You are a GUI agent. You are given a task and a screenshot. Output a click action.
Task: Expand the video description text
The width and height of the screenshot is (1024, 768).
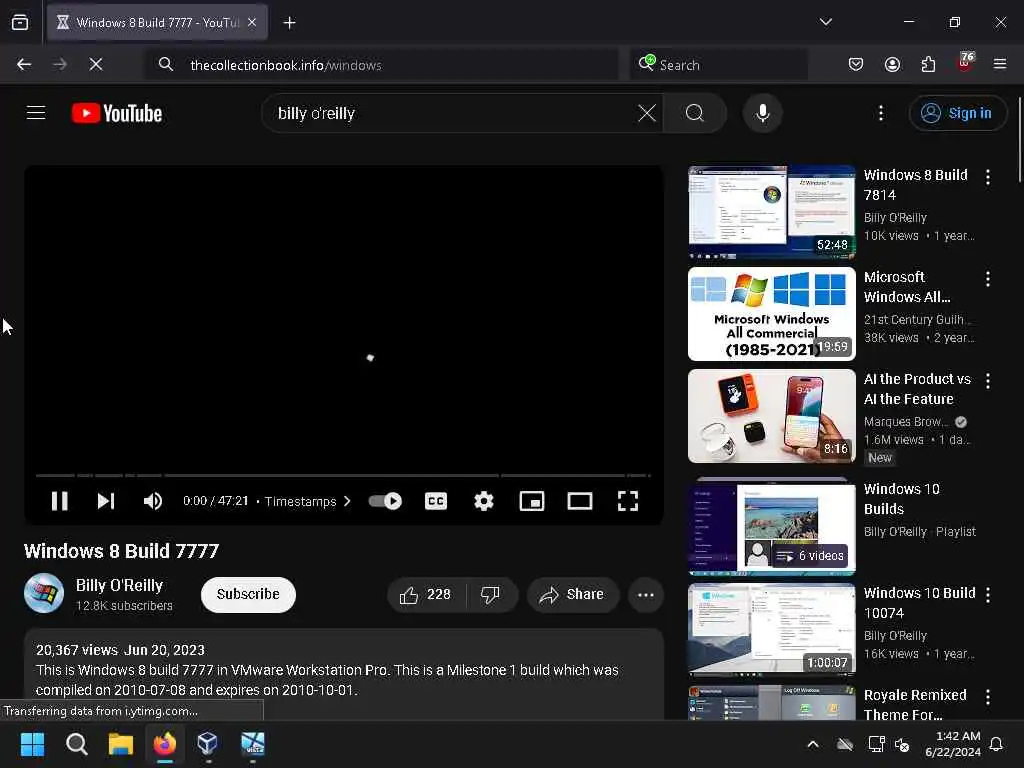[x=344, y=673]
